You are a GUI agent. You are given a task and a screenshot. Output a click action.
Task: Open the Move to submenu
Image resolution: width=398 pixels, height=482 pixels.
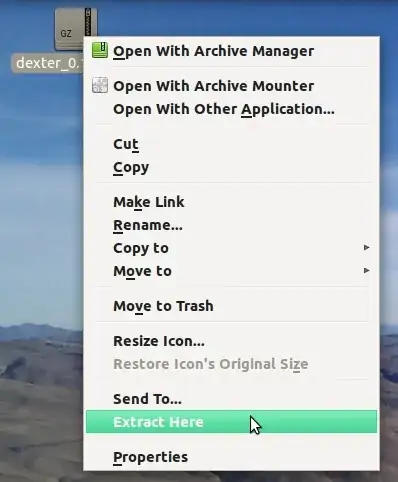[231, 271]
